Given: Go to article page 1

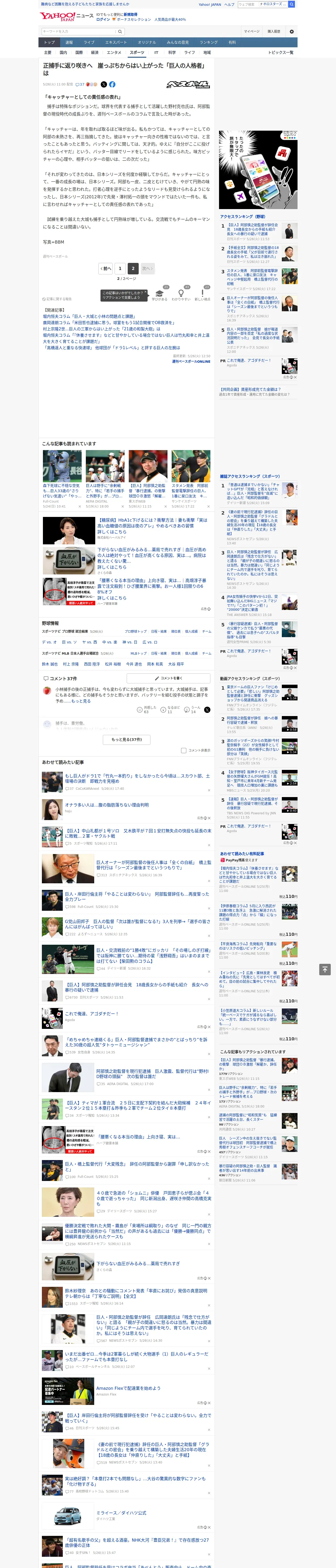Looking at the screenshot, I should [x=120, y=268].
